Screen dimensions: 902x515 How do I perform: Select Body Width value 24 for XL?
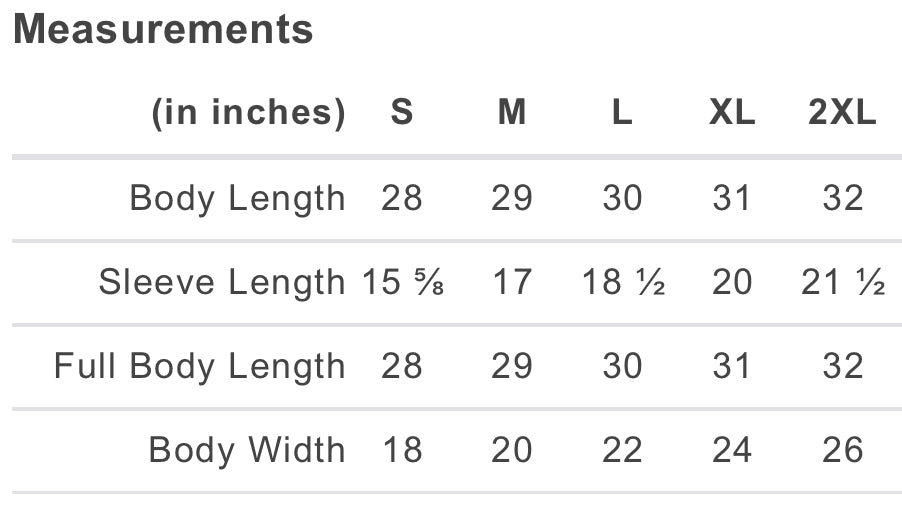732,450
